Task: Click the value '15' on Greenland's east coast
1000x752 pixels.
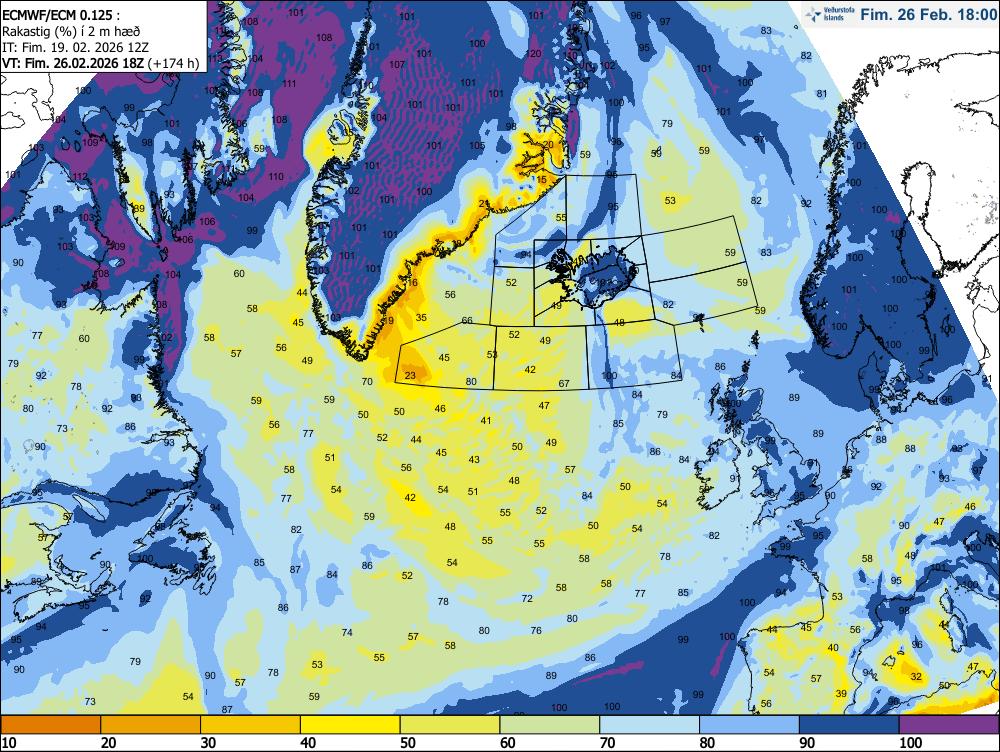Action: tap(542, 180)
